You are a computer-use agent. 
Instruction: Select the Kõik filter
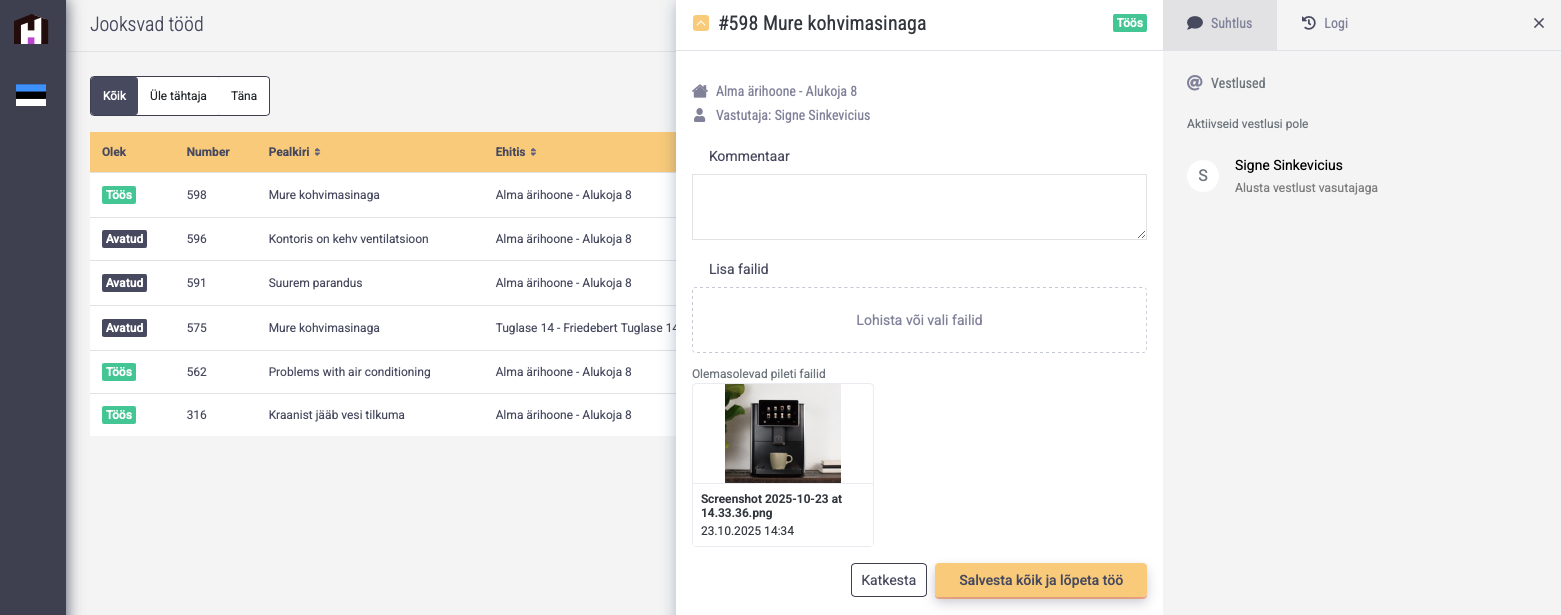click(114, 96)
